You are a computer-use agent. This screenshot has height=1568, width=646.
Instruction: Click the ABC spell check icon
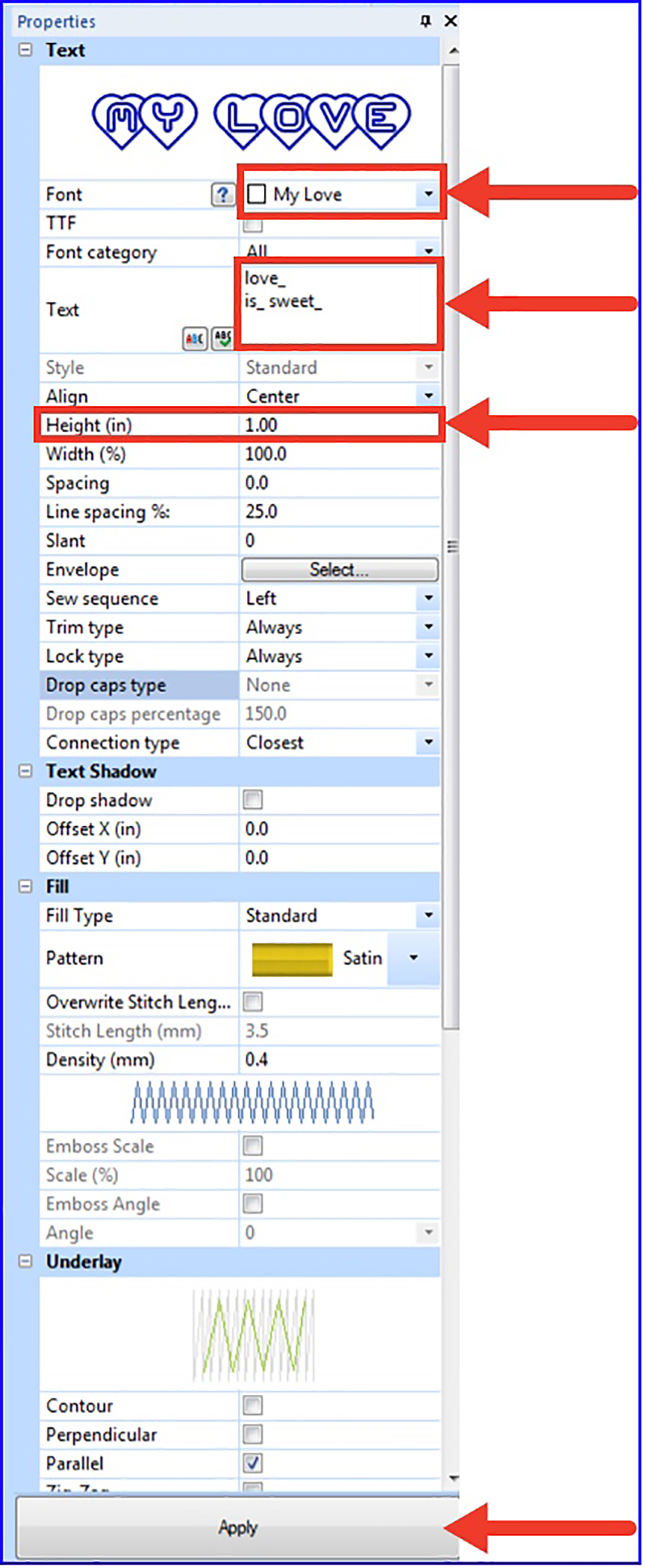[222, 339]
